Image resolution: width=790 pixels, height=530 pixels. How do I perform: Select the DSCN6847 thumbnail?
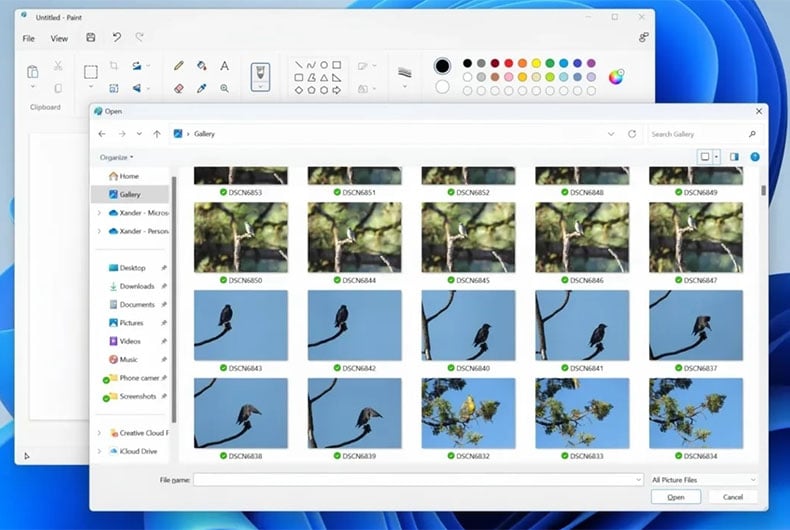696,237
